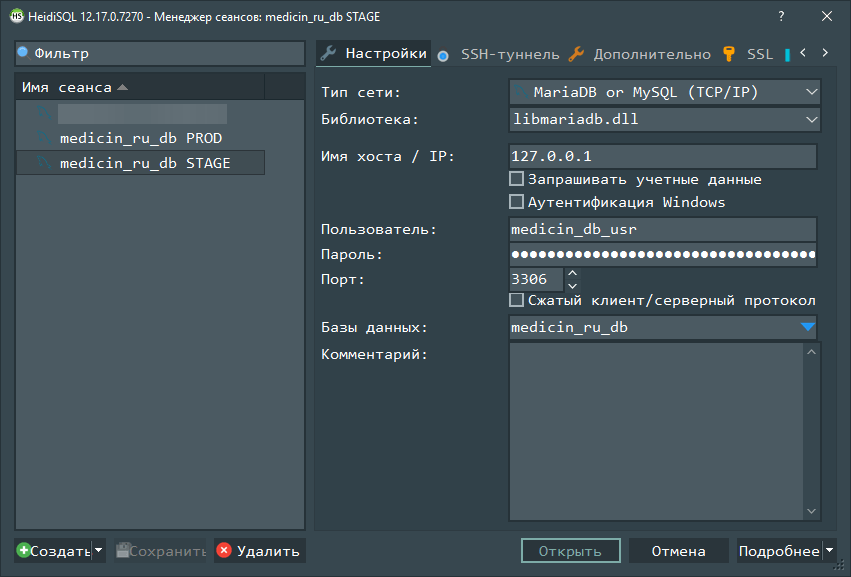Click the green plus icon on Создать

[23, 550]
